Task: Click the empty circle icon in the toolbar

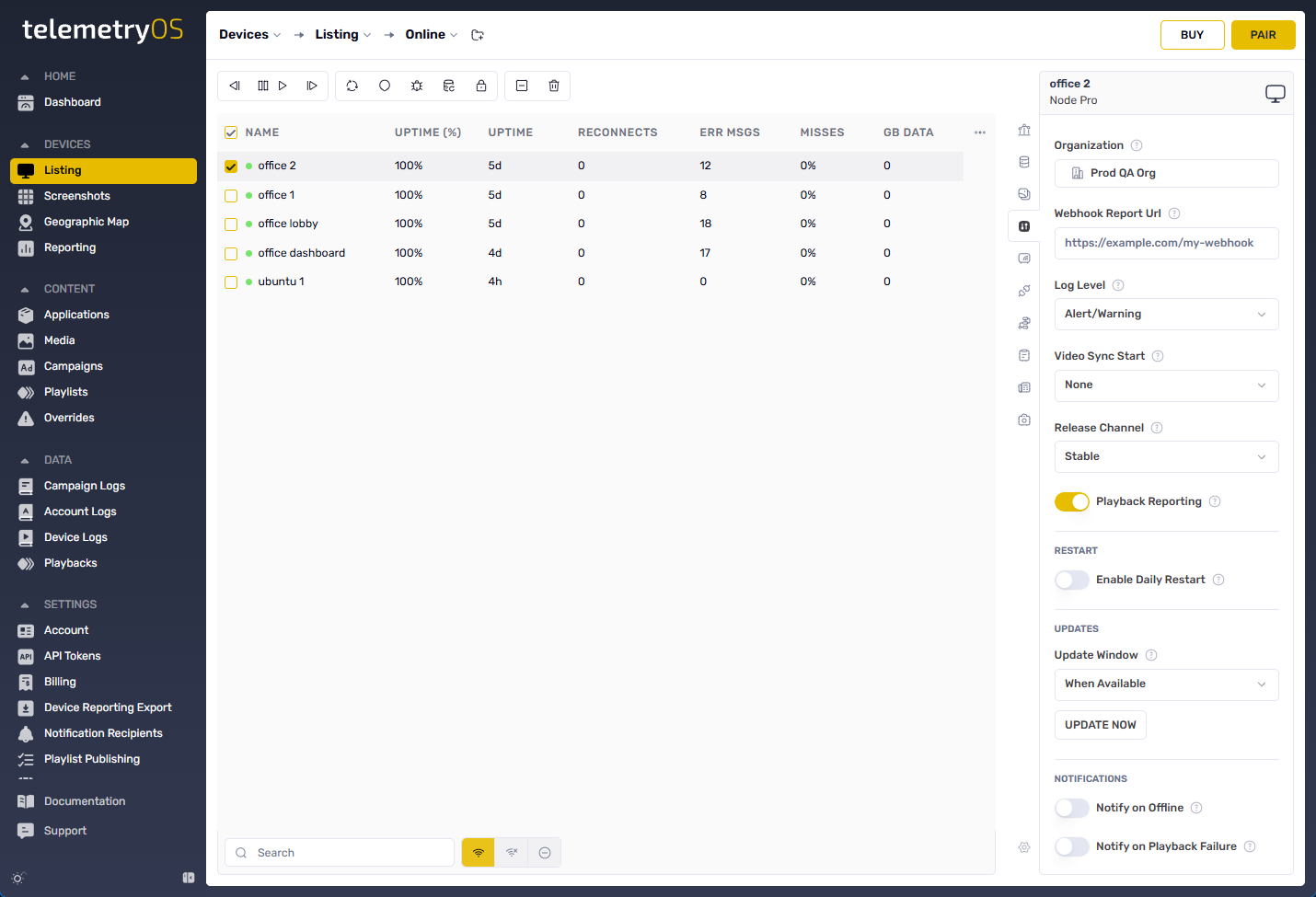Action: 385,86
